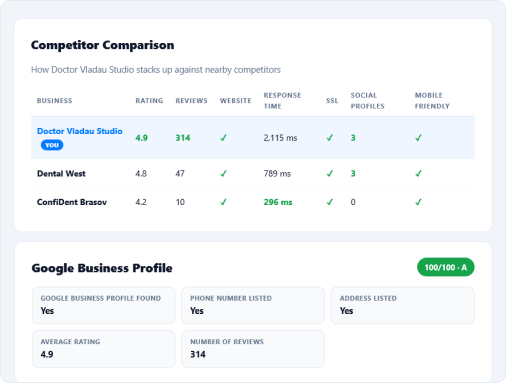
Task: Click the REVIEWS column header
Action: 191,101
